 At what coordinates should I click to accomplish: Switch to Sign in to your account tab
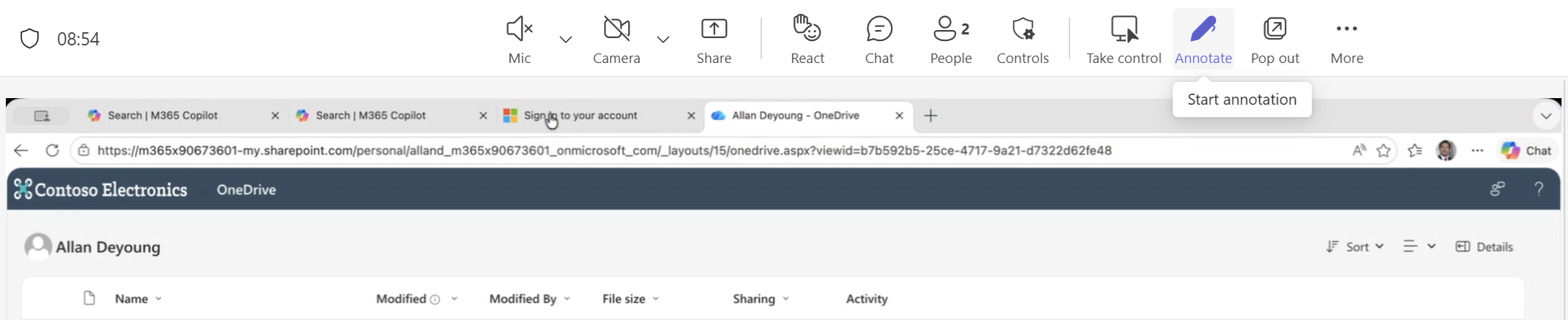pos(580,116)
